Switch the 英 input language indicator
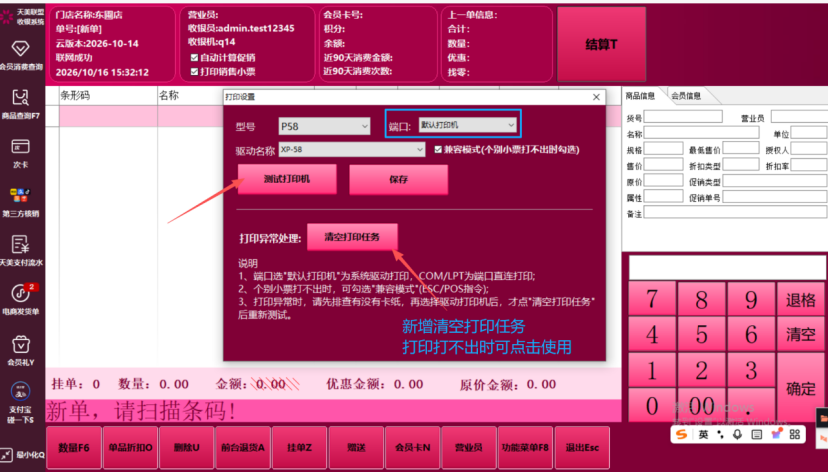 (x=703, y=434)
